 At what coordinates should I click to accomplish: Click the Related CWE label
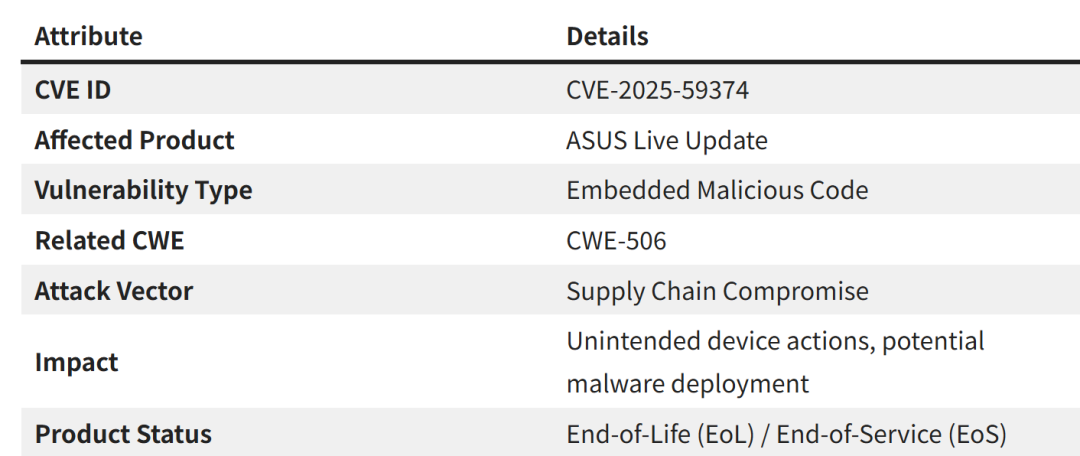point(109,241)
